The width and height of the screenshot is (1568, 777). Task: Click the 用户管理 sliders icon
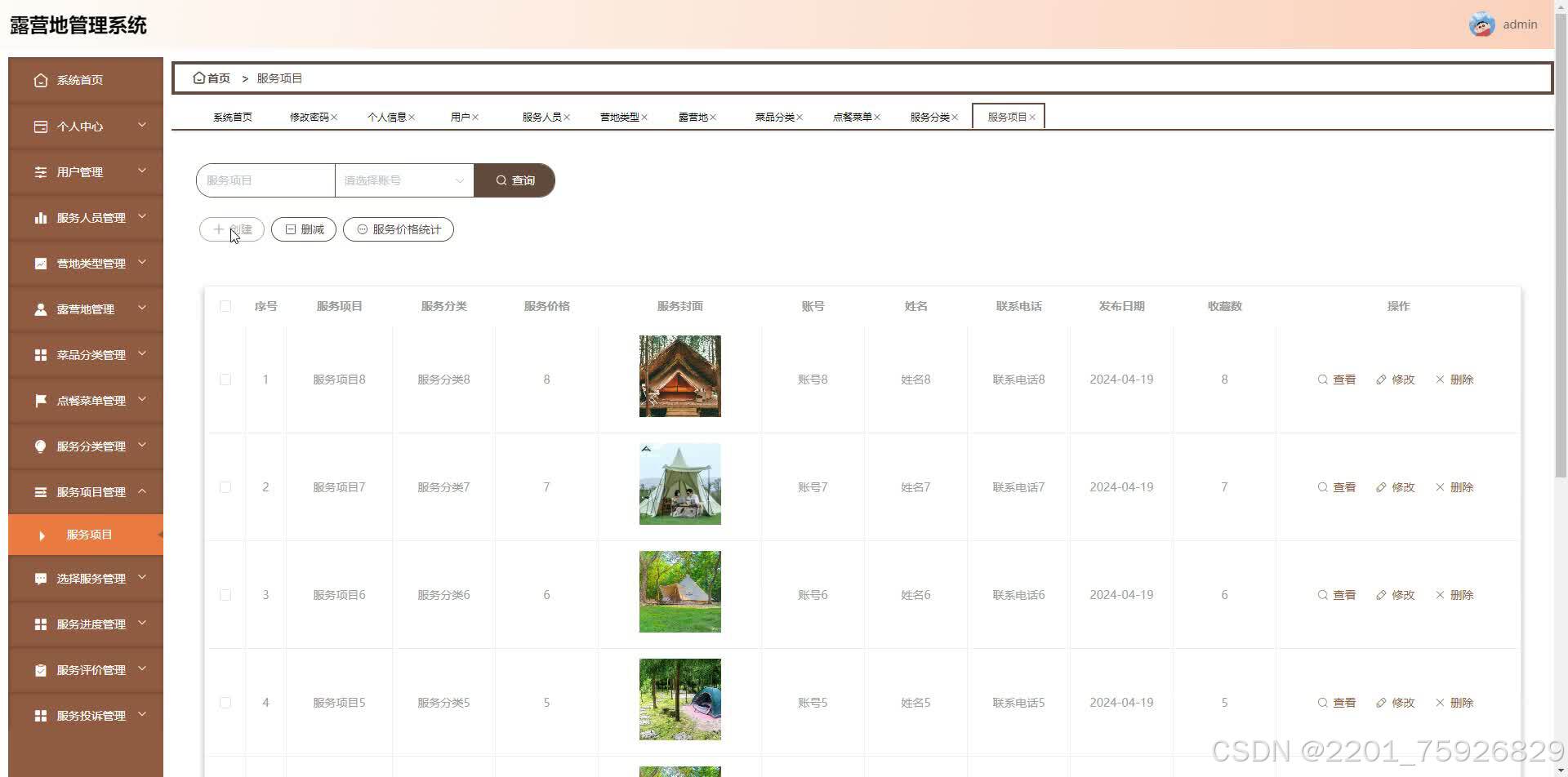(41, 172)
